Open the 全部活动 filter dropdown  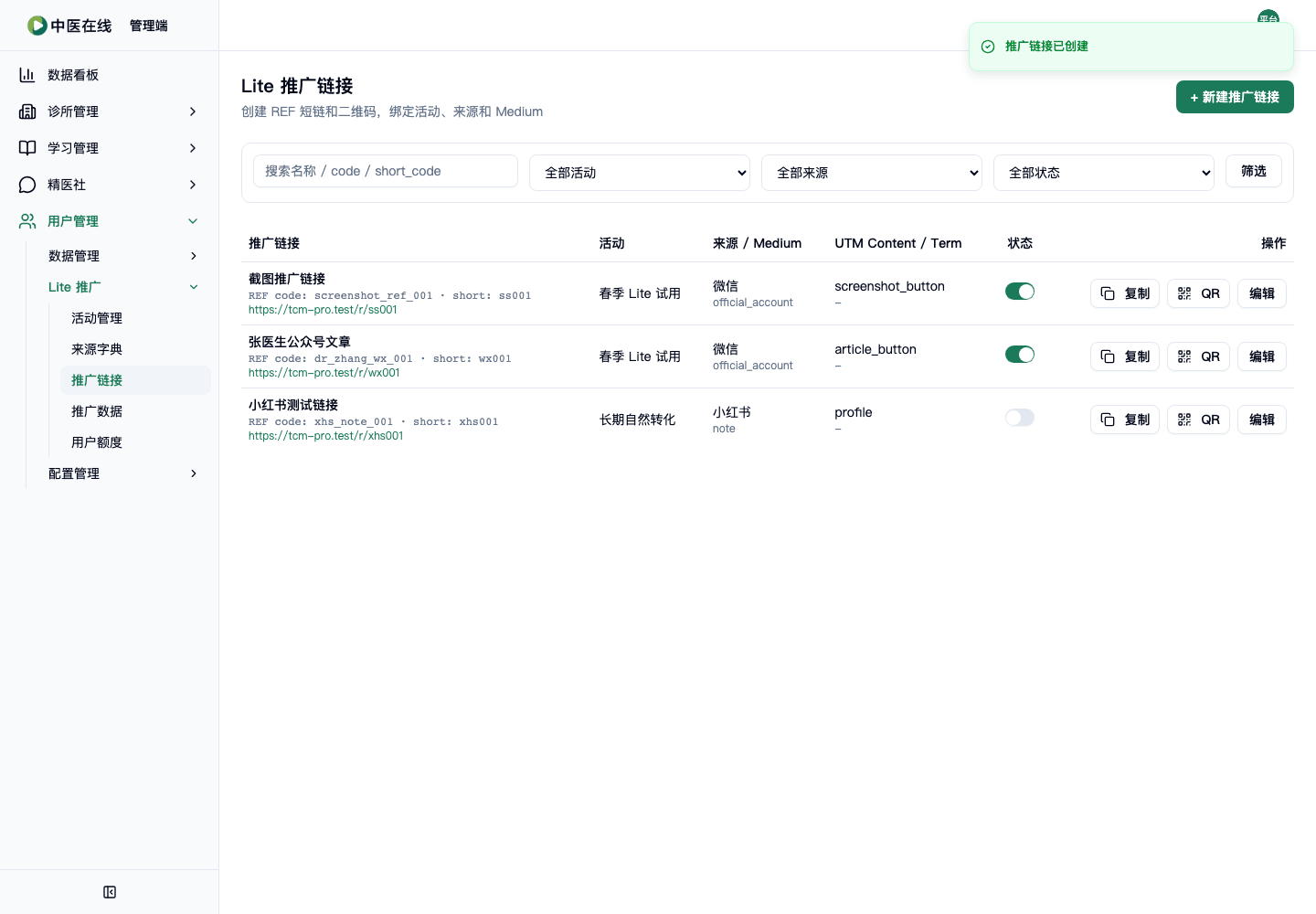[640, 173]
